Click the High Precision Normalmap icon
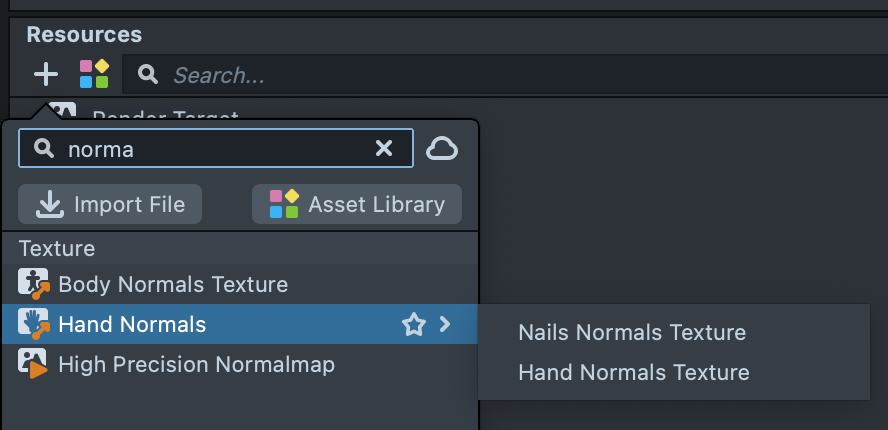Screen dimensions: 888x430 click(x=34, y=364)
